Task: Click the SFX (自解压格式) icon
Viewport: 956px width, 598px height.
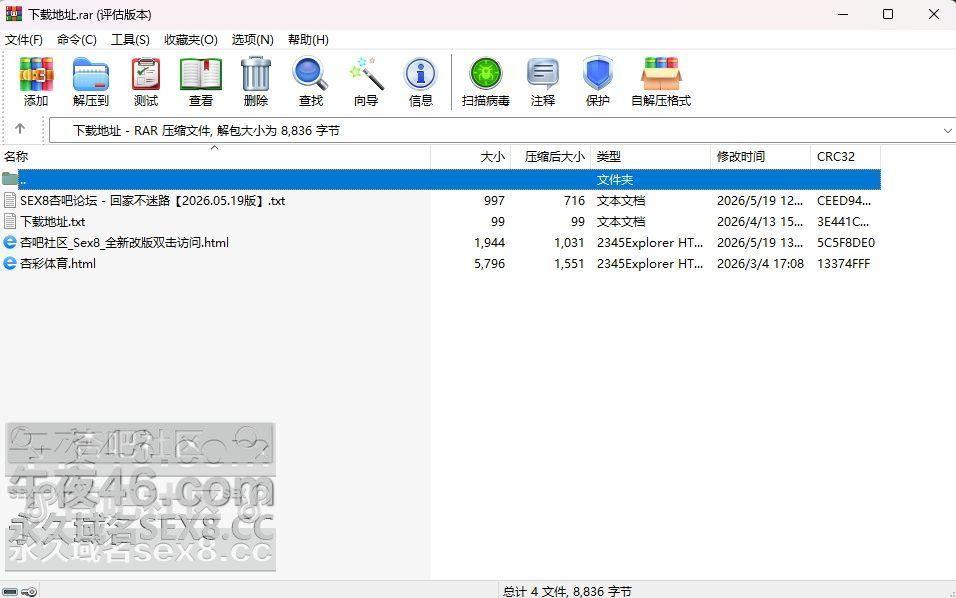Action: pos(661,82)
